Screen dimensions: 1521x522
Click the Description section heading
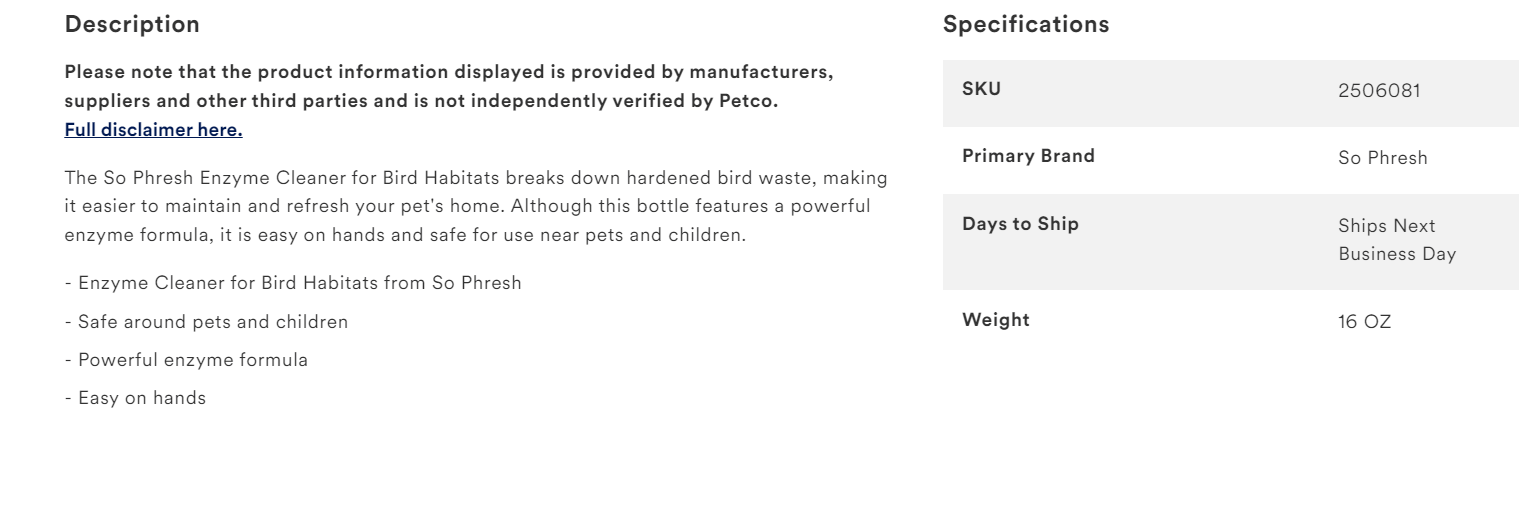(x=132, y=25)
